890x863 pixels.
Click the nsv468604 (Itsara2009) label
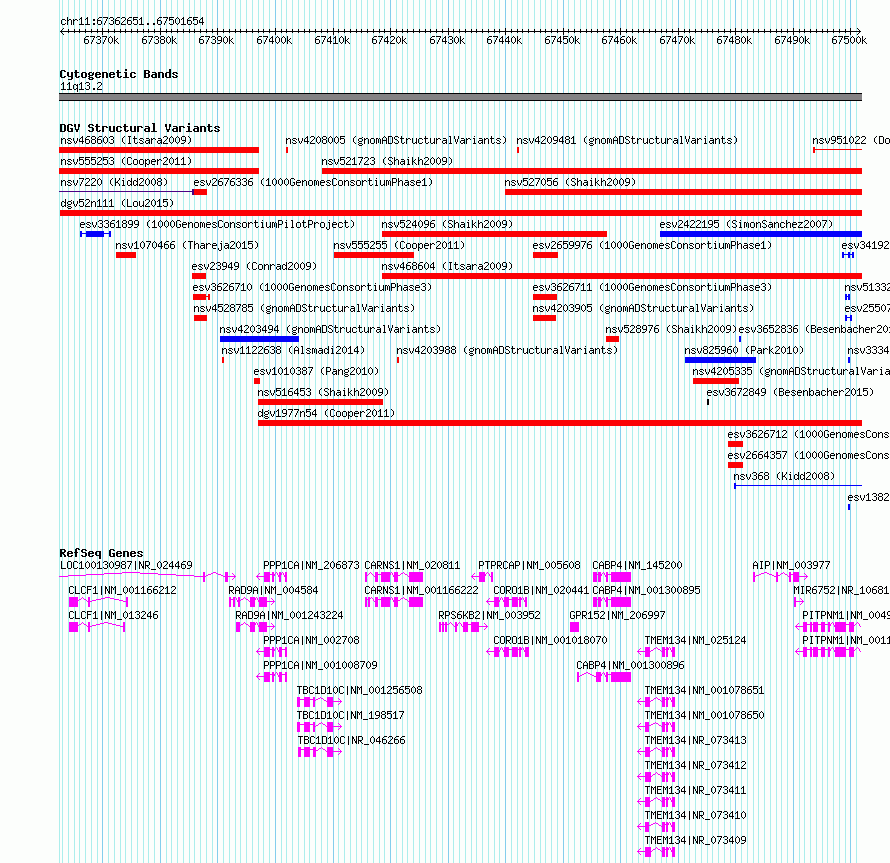(x=447, y=266)
